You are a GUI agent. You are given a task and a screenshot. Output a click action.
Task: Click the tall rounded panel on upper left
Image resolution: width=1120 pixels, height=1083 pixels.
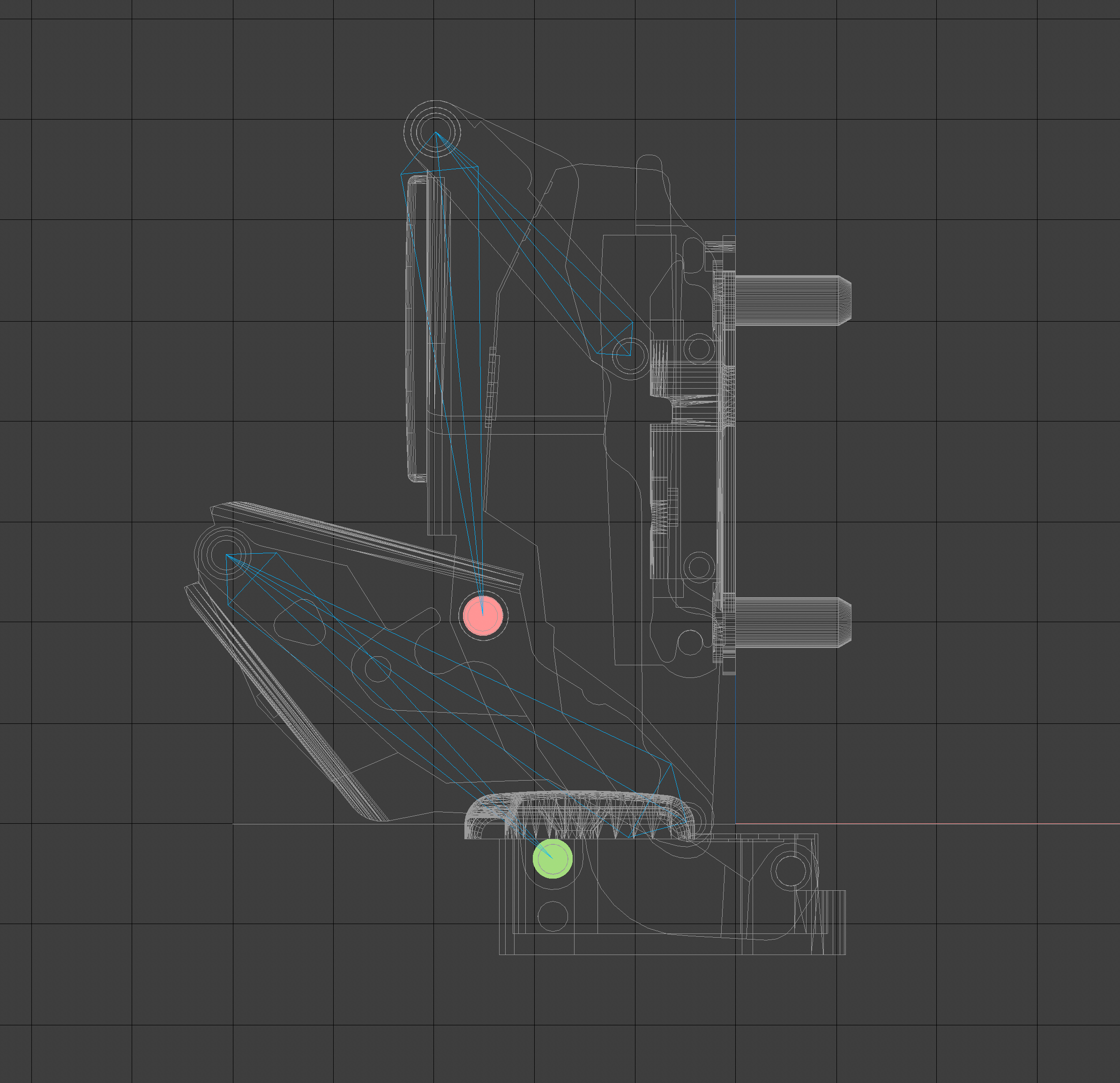point(417,329)
